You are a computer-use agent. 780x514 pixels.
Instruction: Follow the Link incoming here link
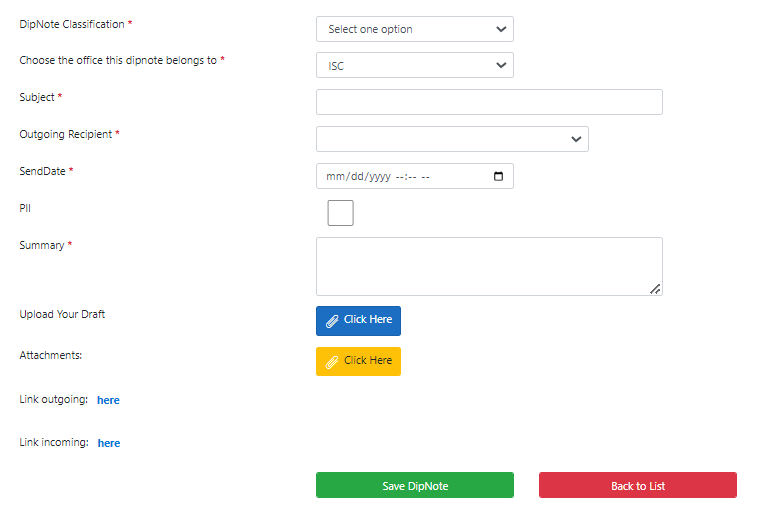click(109, 443)
